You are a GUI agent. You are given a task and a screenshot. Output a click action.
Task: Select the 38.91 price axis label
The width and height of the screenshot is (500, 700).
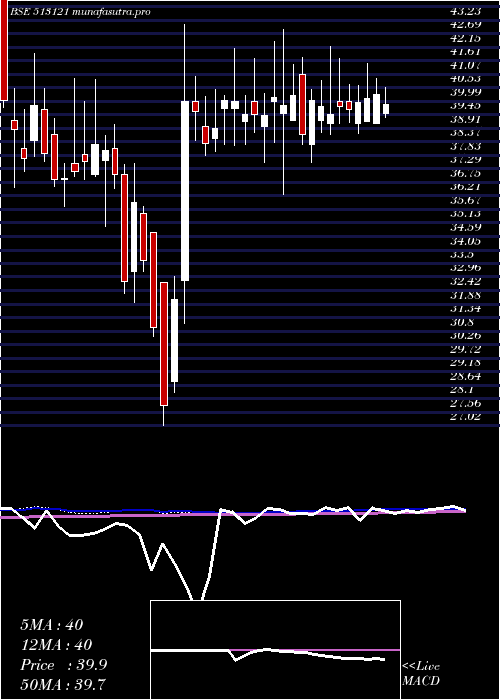click(465, 119)
